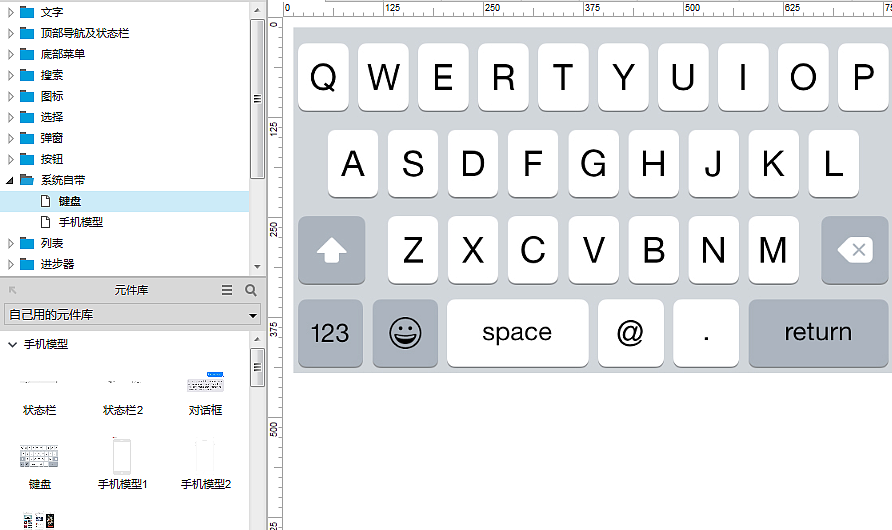Click the 元件库 panel pop-out arrow icon

tap(13, 291)
